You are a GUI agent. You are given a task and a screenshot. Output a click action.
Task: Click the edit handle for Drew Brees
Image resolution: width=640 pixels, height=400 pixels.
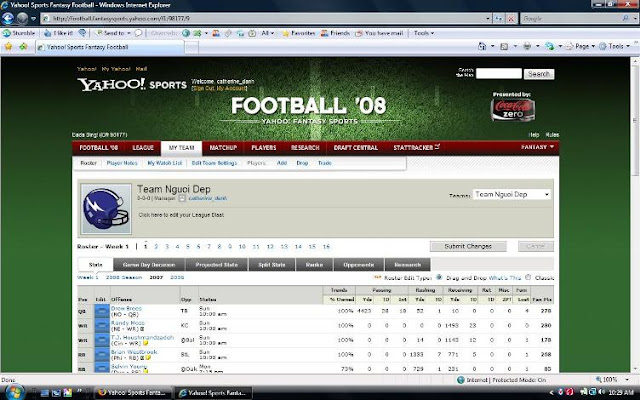[102, 311]
